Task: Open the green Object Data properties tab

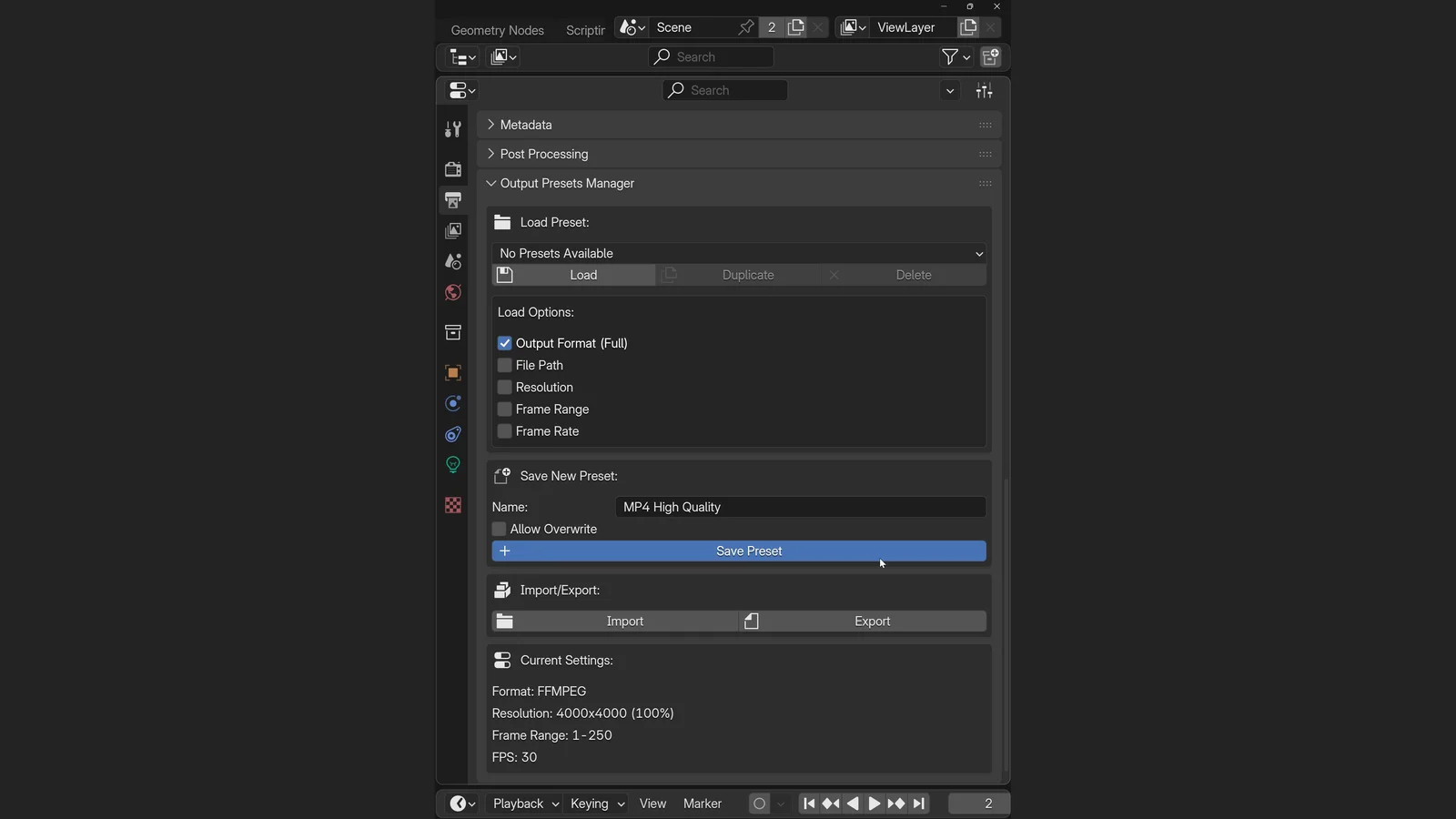Action: 453,465
